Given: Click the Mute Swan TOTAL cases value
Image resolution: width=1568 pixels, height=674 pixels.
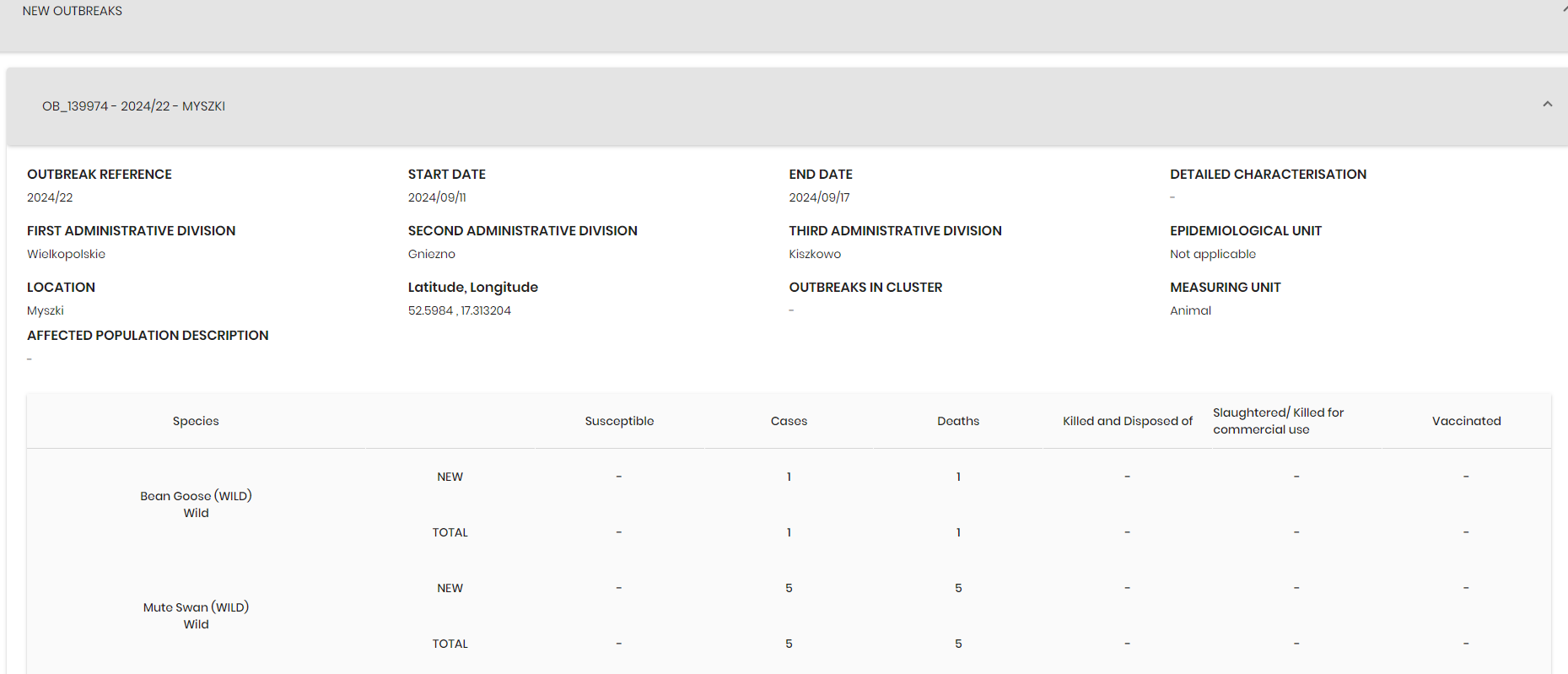Looking at the screenshot, I should pyautogui.click(x=789, y=644).
